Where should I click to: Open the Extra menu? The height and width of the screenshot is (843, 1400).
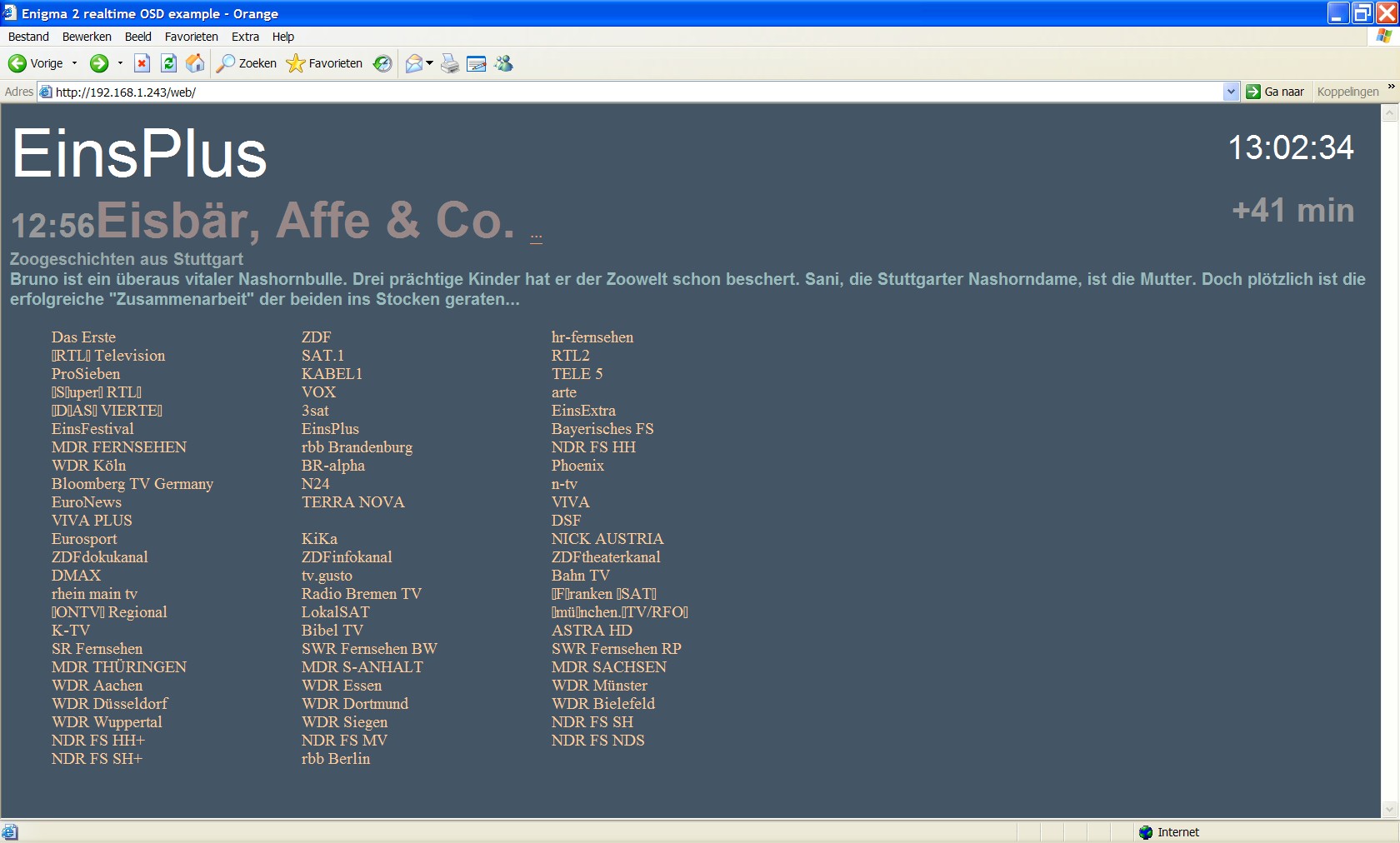pyautogui.click(x=245, y=37)
